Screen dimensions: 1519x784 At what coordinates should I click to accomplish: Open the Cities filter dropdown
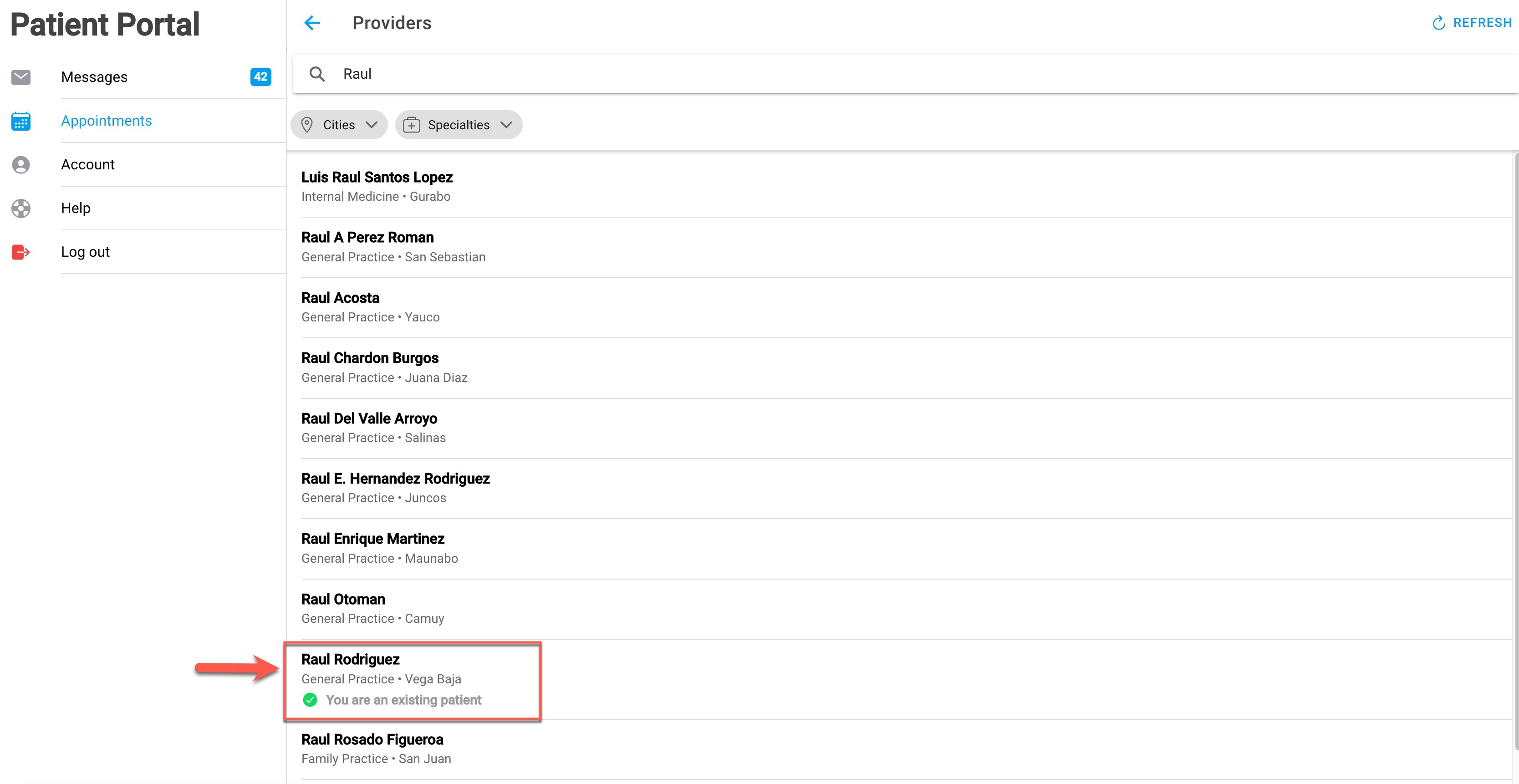click(x=339, y=125)
